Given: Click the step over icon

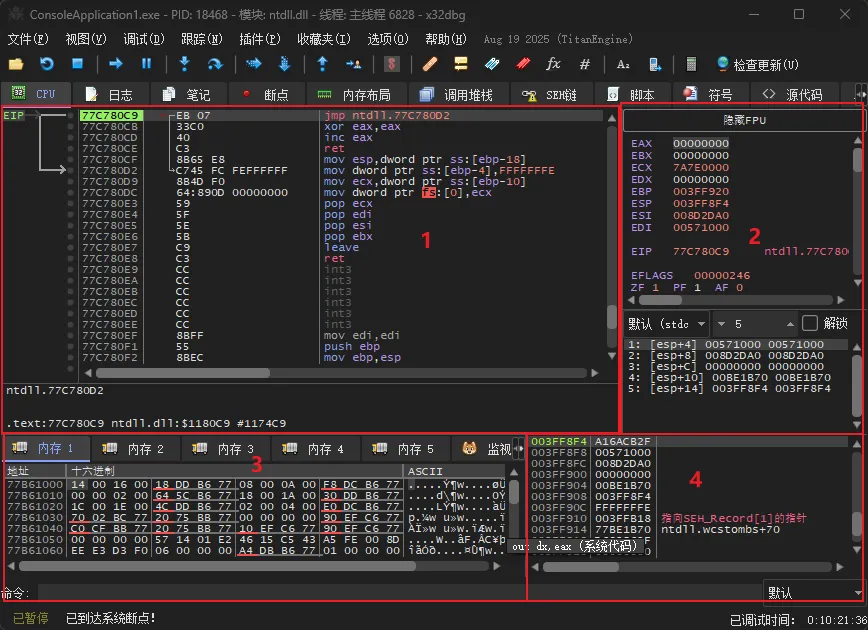Looking at the screenshot, I should [x=215, y=64].
